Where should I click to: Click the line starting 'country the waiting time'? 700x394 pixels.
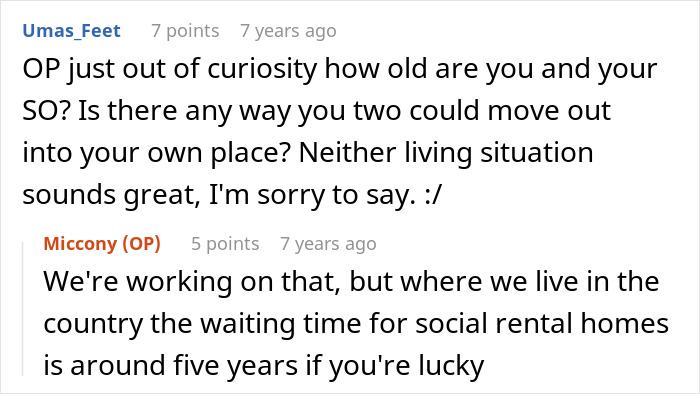tap(356, 323)
